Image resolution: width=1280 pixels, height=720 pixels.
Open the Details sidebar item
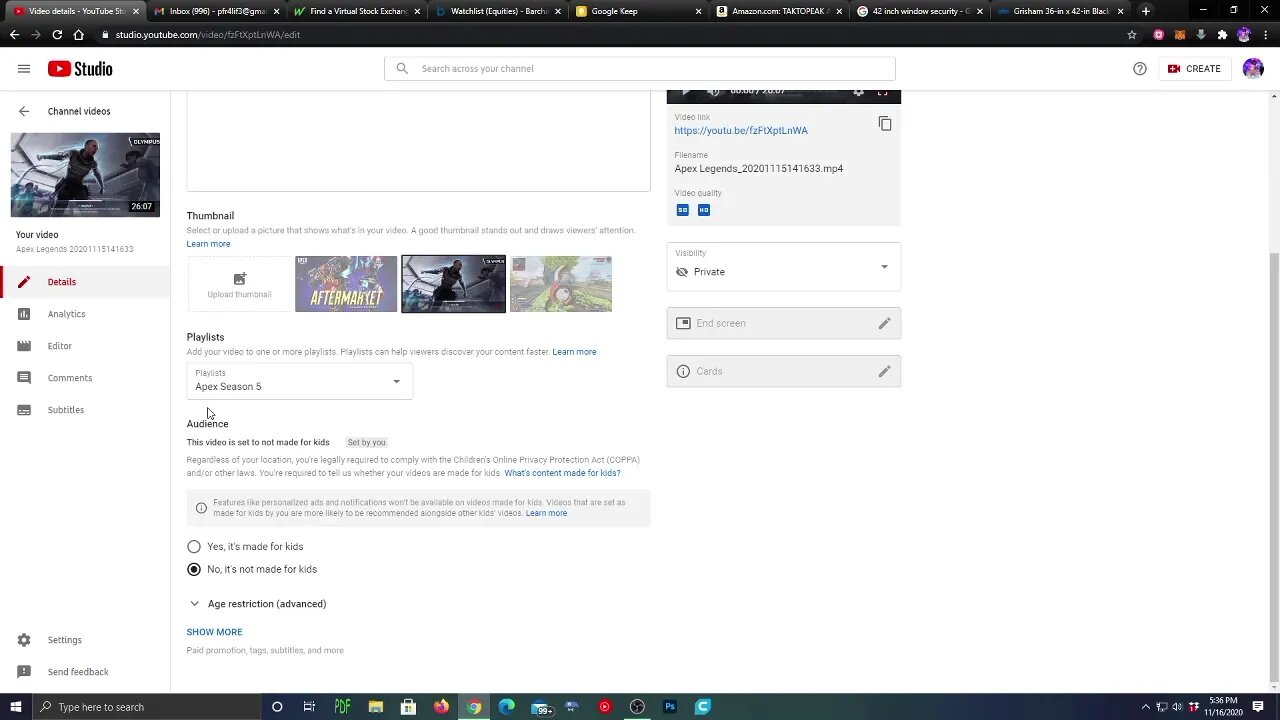click(x=85, y=282)
